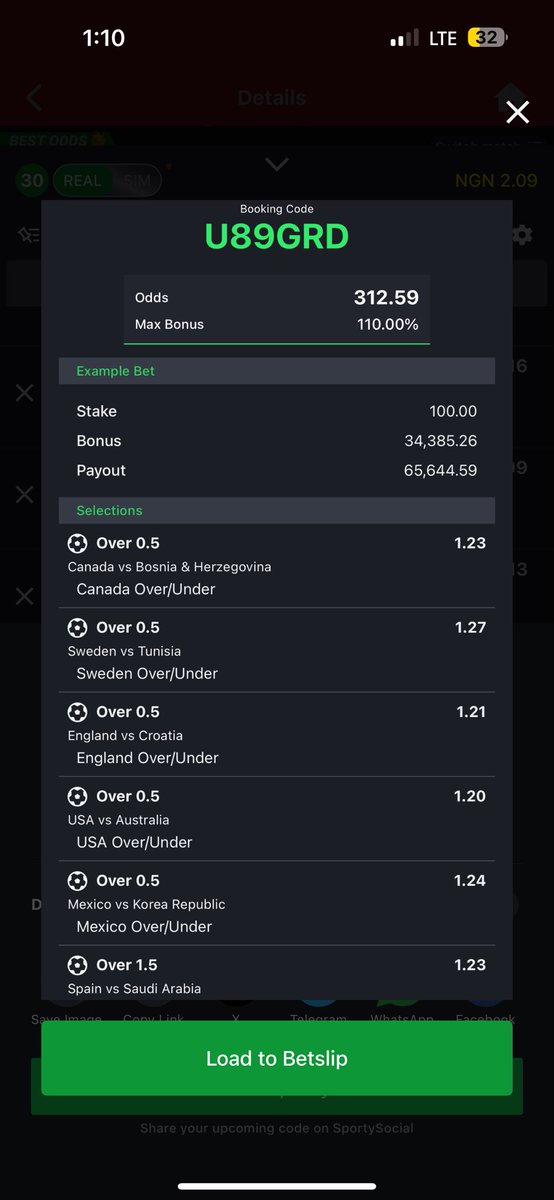Image resolution: width=554 pixels, height=1200 pixels.
Task: Close the booking code popup with X
Action: [517, 112]
